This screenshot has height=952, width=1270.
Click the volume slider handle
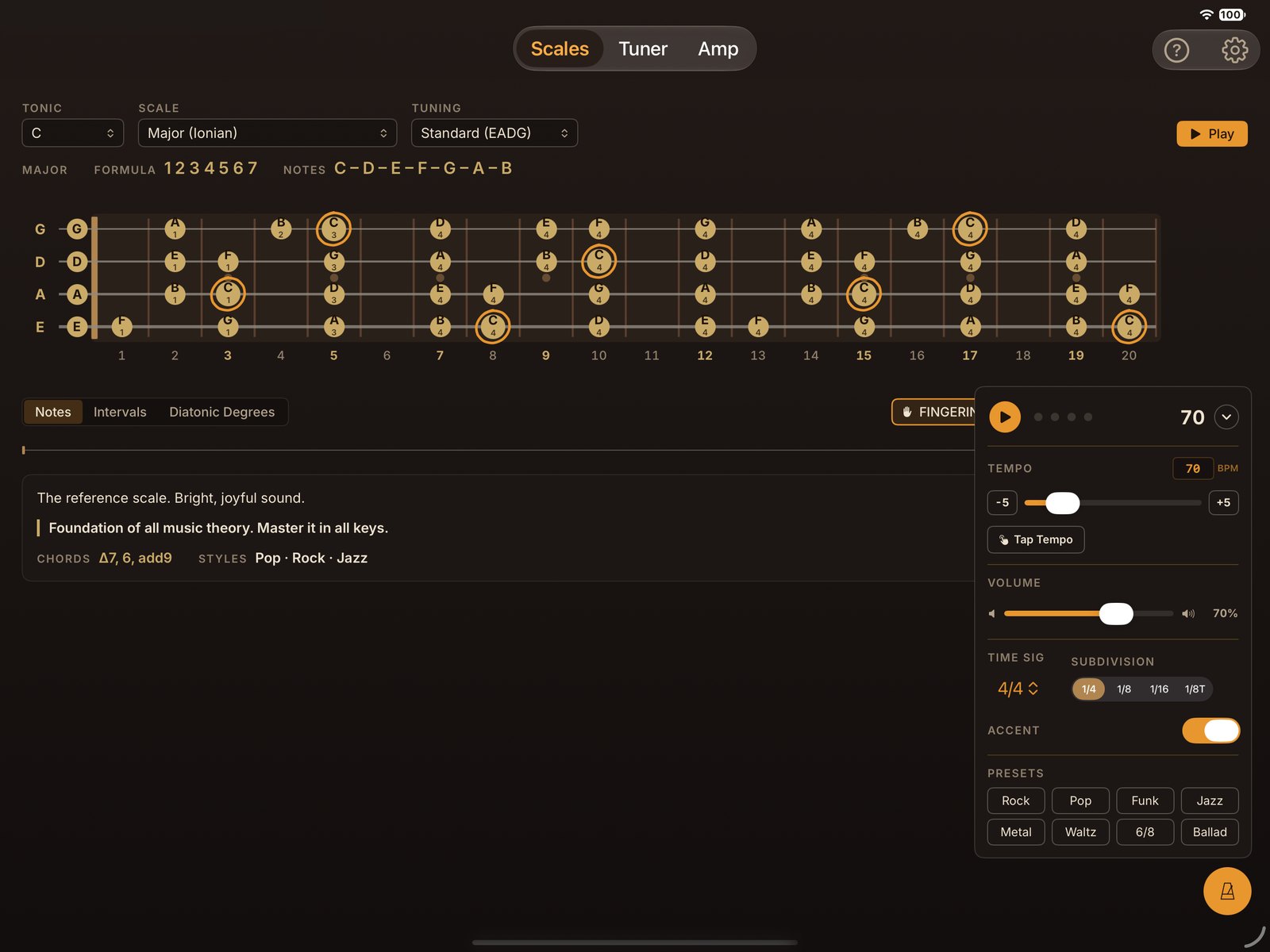click(x=1116, y=613)
